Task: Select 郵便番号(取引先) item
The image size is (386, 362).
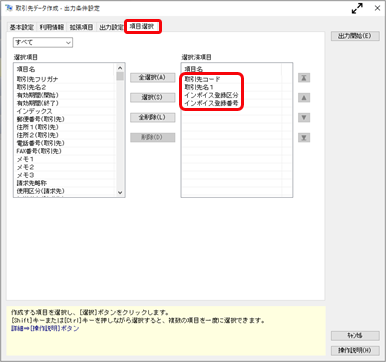Action: tap(40, 119)
